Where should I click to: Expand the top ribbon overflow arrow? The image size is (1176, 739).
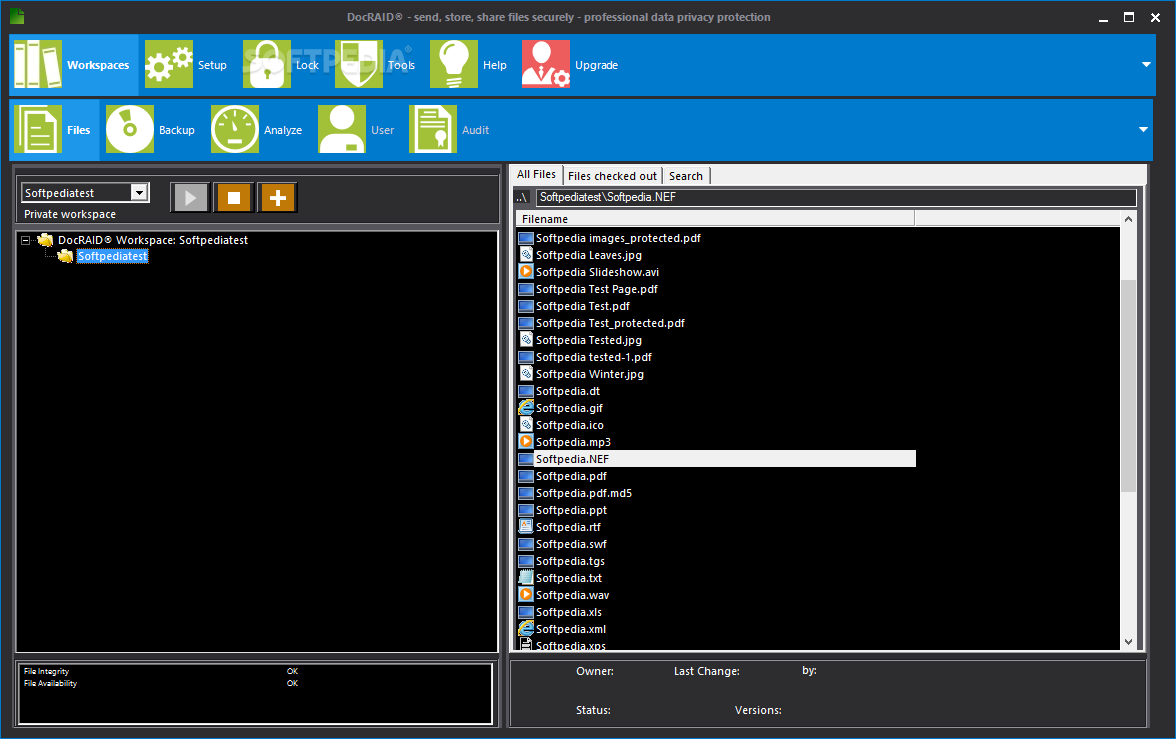click(1146, 65)
